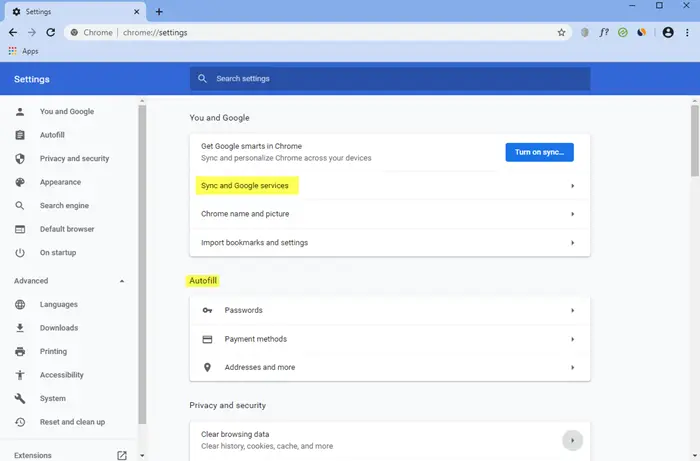The image size is (700, 461).
Task: Collapse the Advanced section in sidebar
Action: (121, 281)
